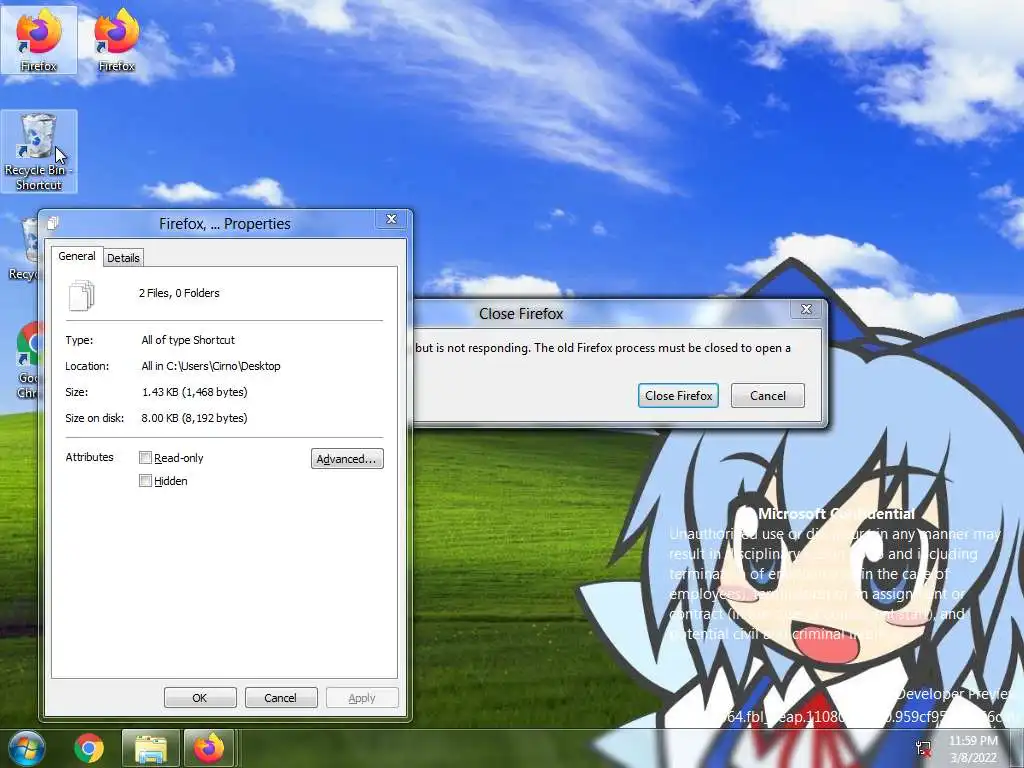The width and height of the screenshot is (1024, 768).
Task: Click the '2 Files, 0 Folders' text
Action: click(x=179, y=293)
